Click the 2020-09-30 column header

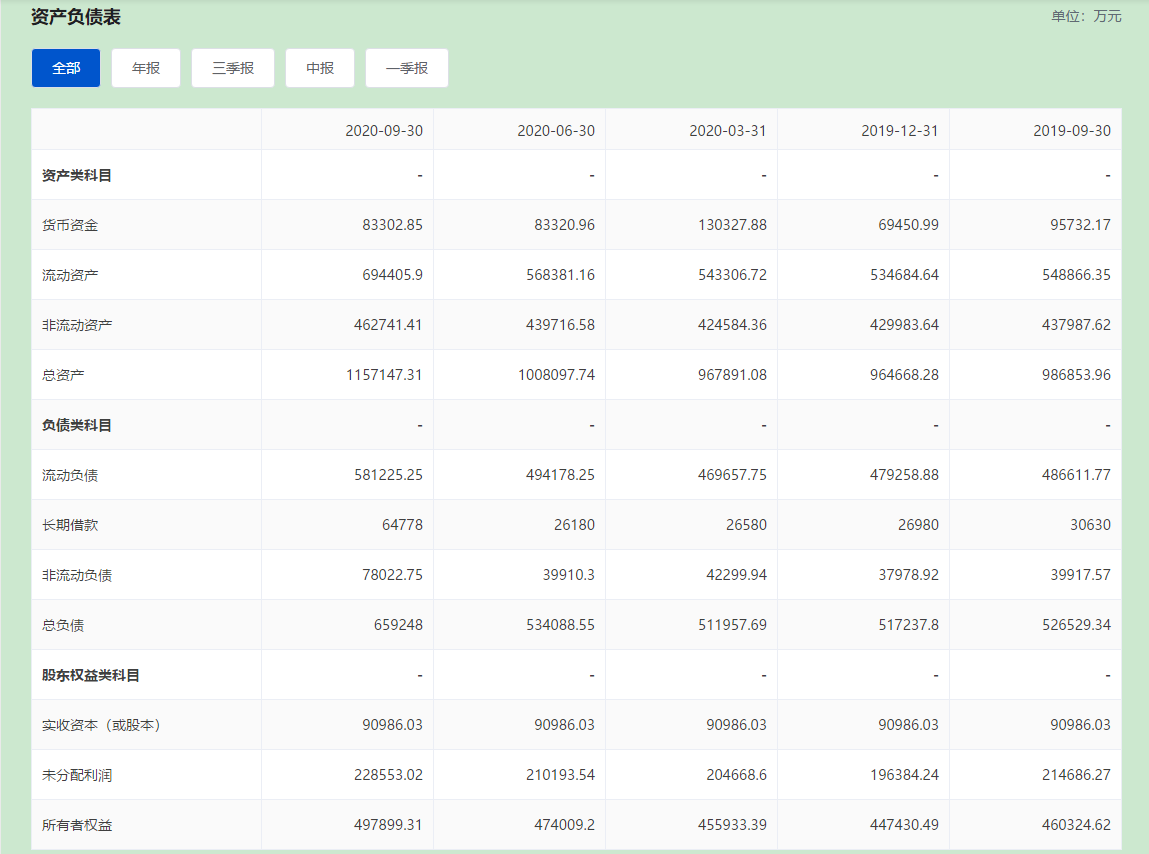(384, 131)
